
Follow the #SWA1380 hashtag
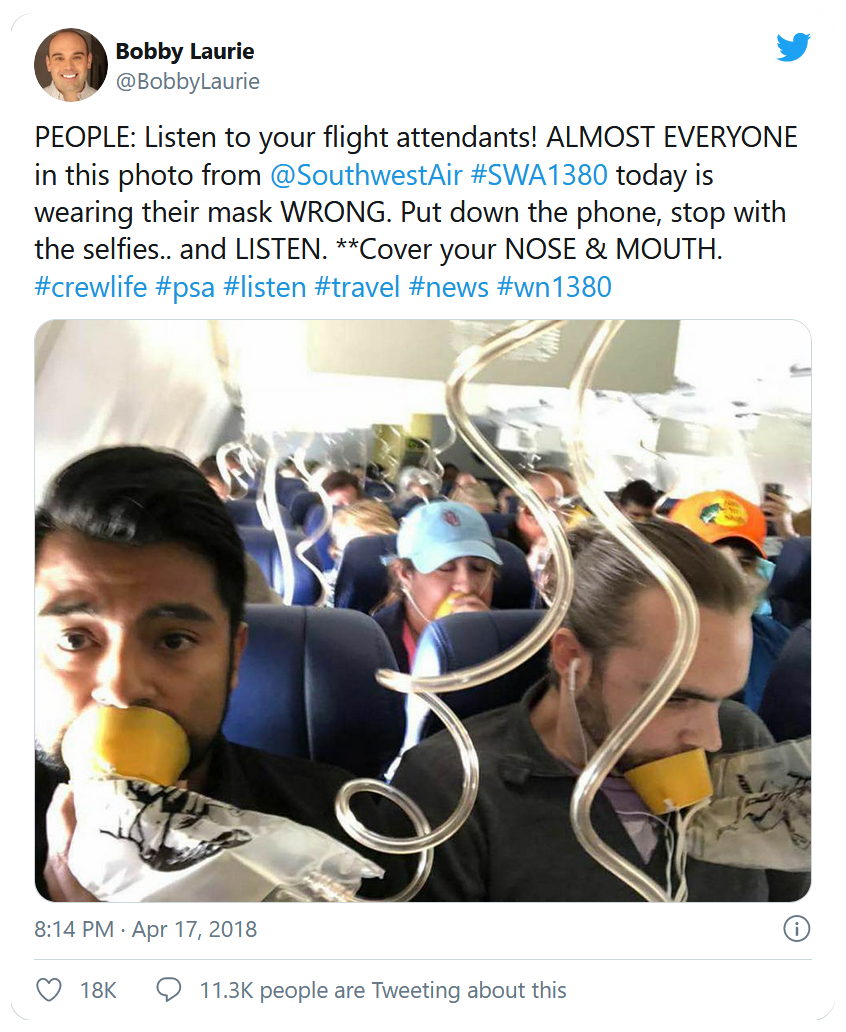point(538,175)
